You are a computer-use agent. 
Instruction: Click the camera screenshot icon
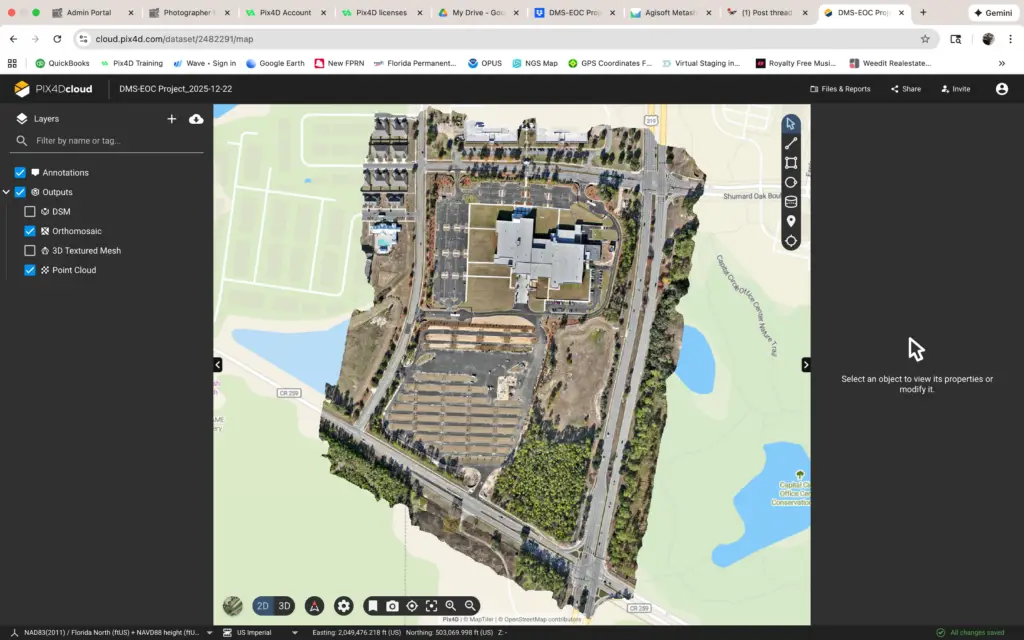pos(392,606)
